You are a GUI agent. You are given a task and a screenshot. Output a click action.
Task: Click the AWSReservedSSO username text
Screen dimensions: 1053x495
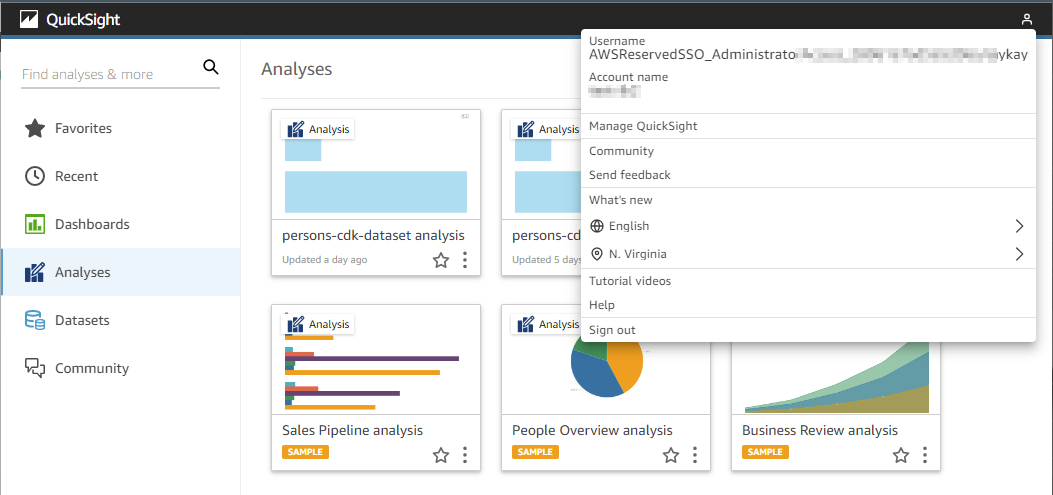click(808, 56)
